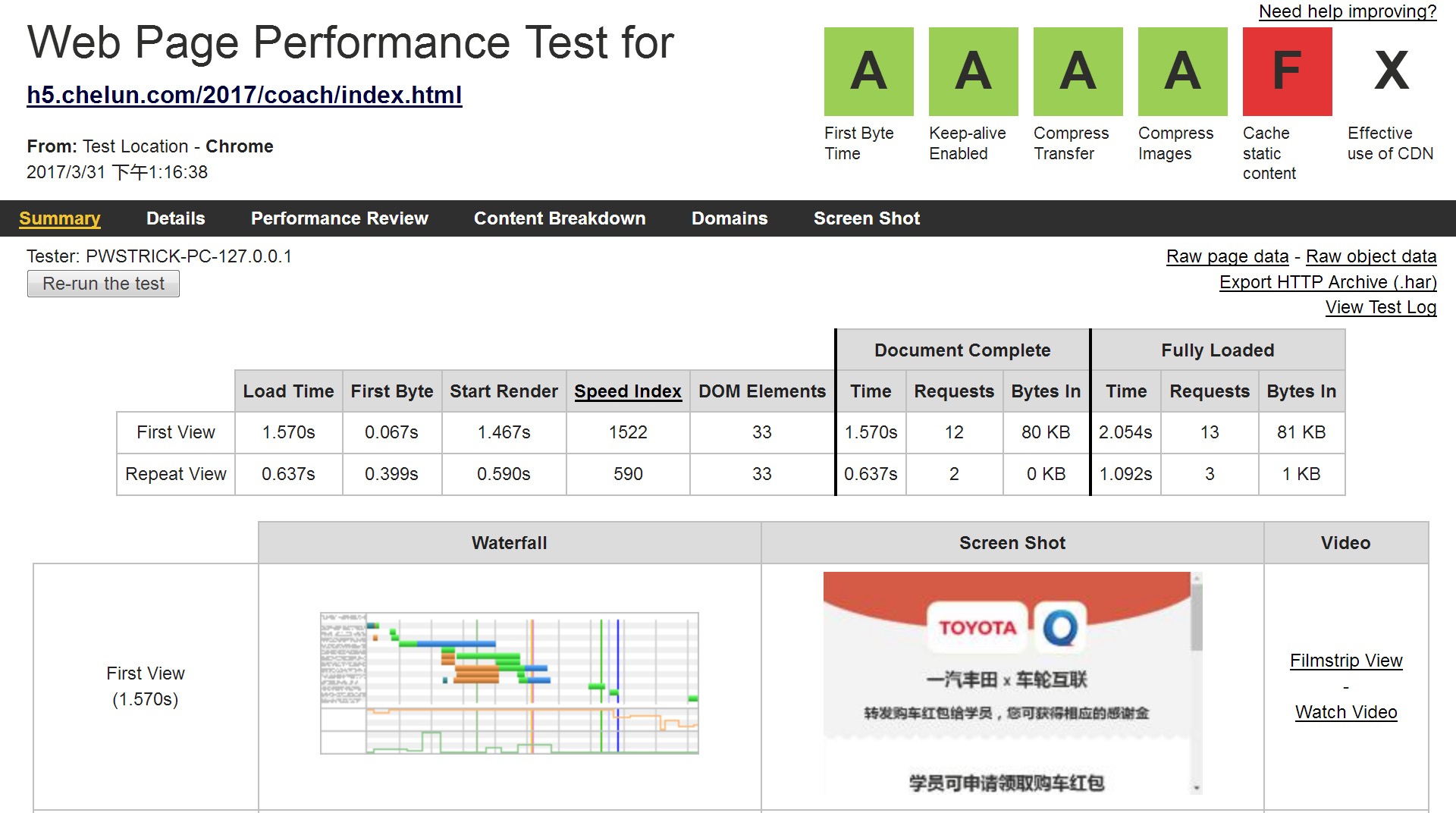Click the First View row label in results table
Screen dimensions: 1456x813
[x=176, y=432]
